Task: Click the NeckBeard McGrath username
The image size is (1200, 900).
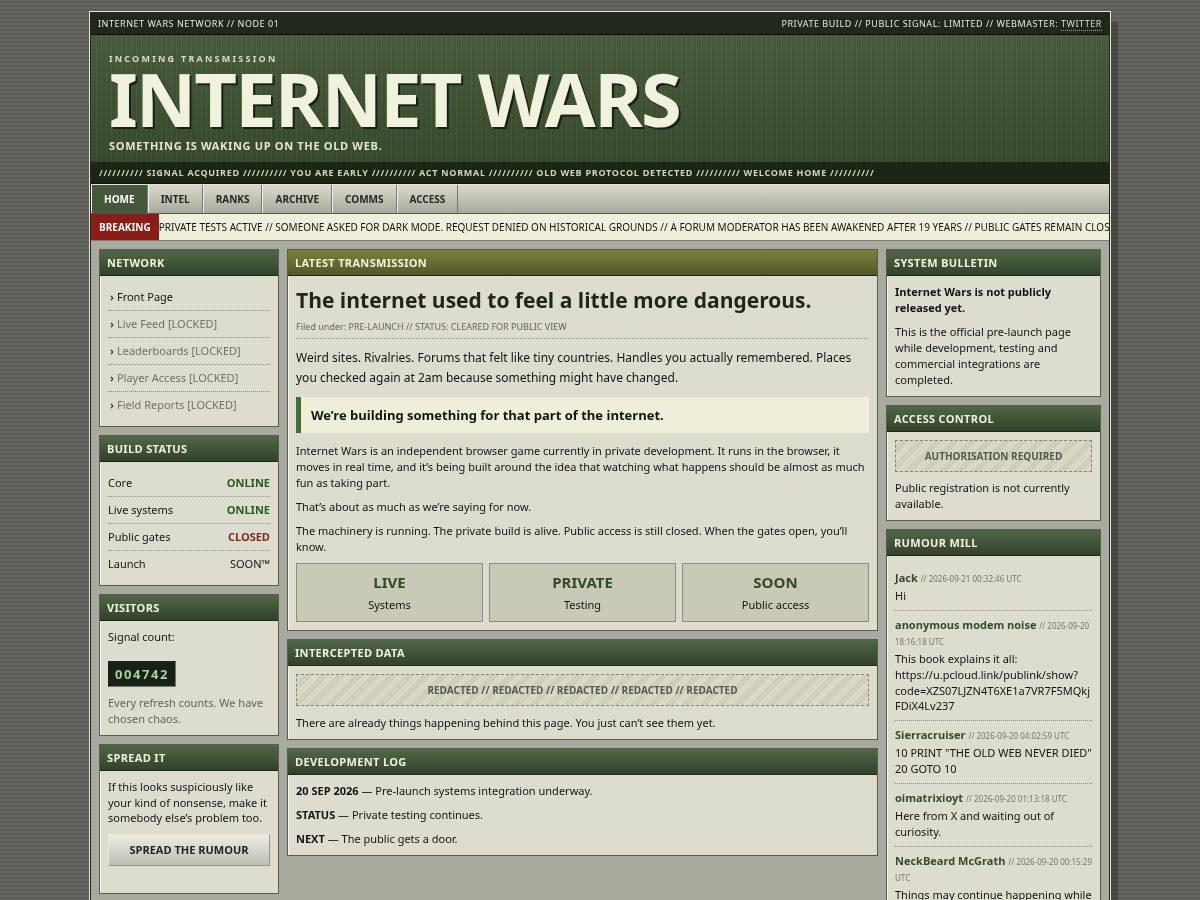Action: (x=950, y=861)
